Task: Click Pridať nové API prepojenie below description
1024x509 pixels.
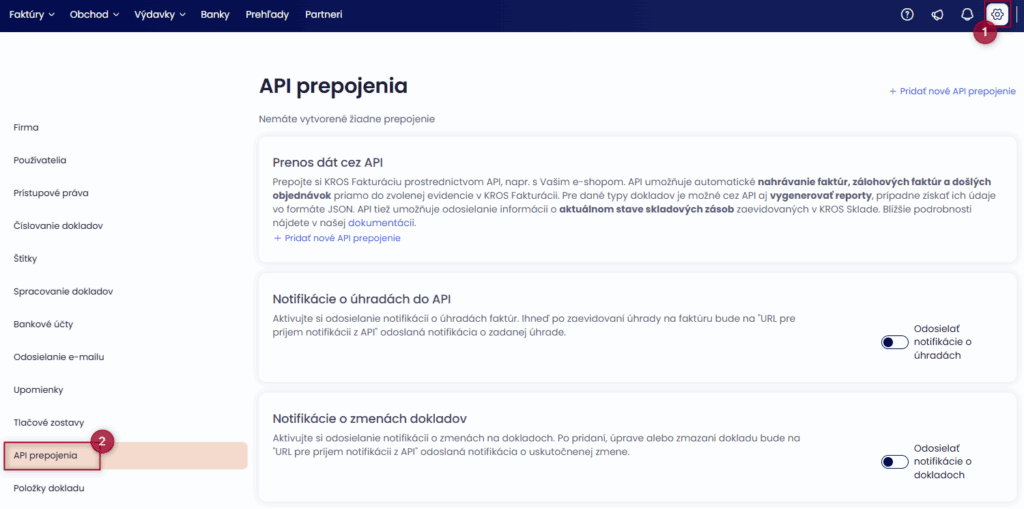Action: pyautogui.click(x=336, y=238)
